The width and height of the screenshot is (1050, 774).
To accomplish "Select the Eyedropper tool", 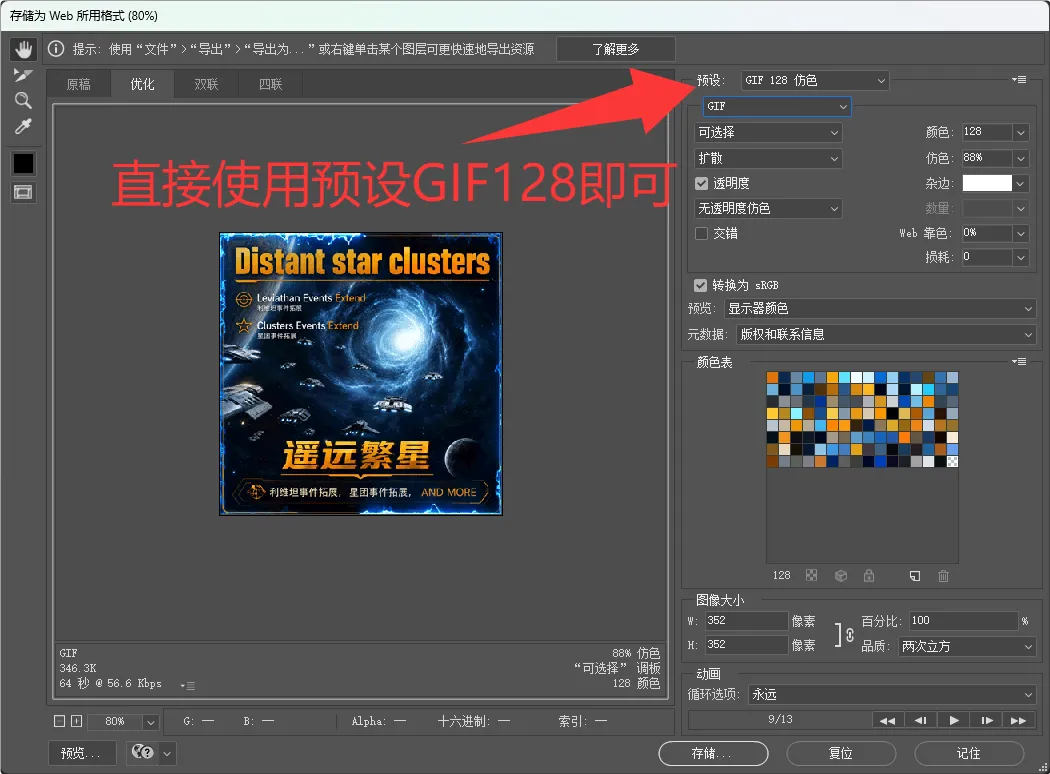I will 23,126.
